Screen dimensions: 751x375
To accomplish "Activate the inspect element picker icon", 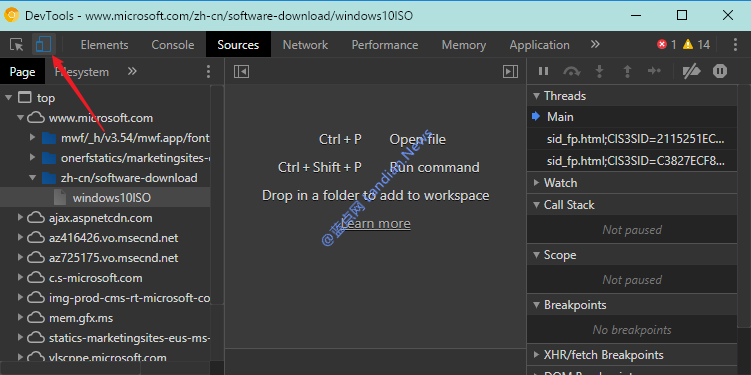I will tap(17, 45).
